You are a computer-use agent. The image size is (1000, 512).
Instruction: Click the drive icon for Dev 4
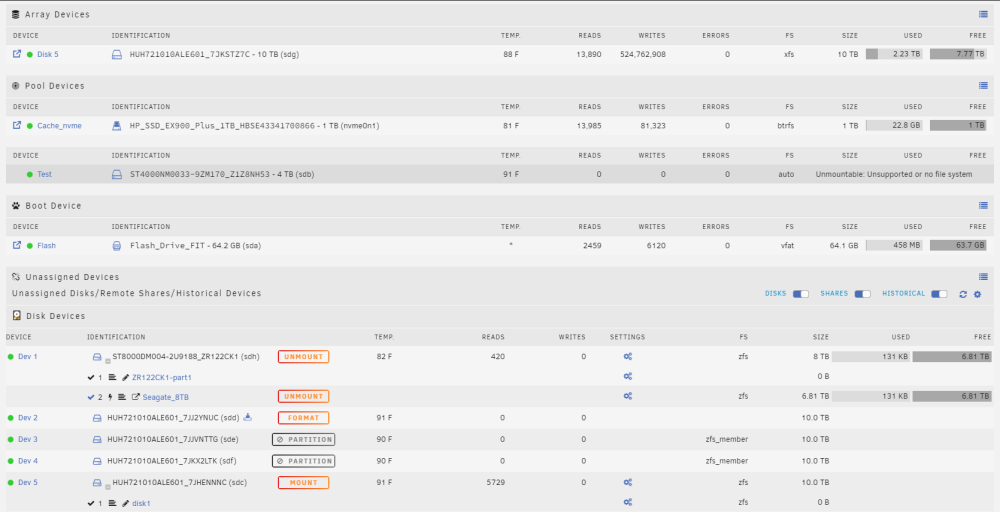point(97,461)
